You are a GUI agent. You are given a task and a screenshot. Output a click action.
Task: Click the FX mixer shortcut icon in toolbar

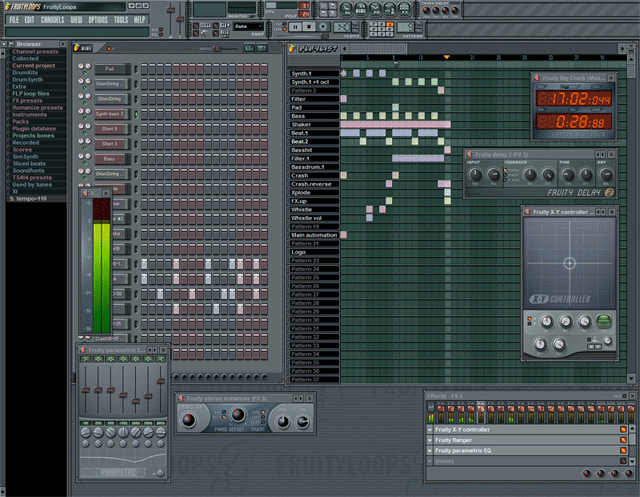tap(404, 9)
